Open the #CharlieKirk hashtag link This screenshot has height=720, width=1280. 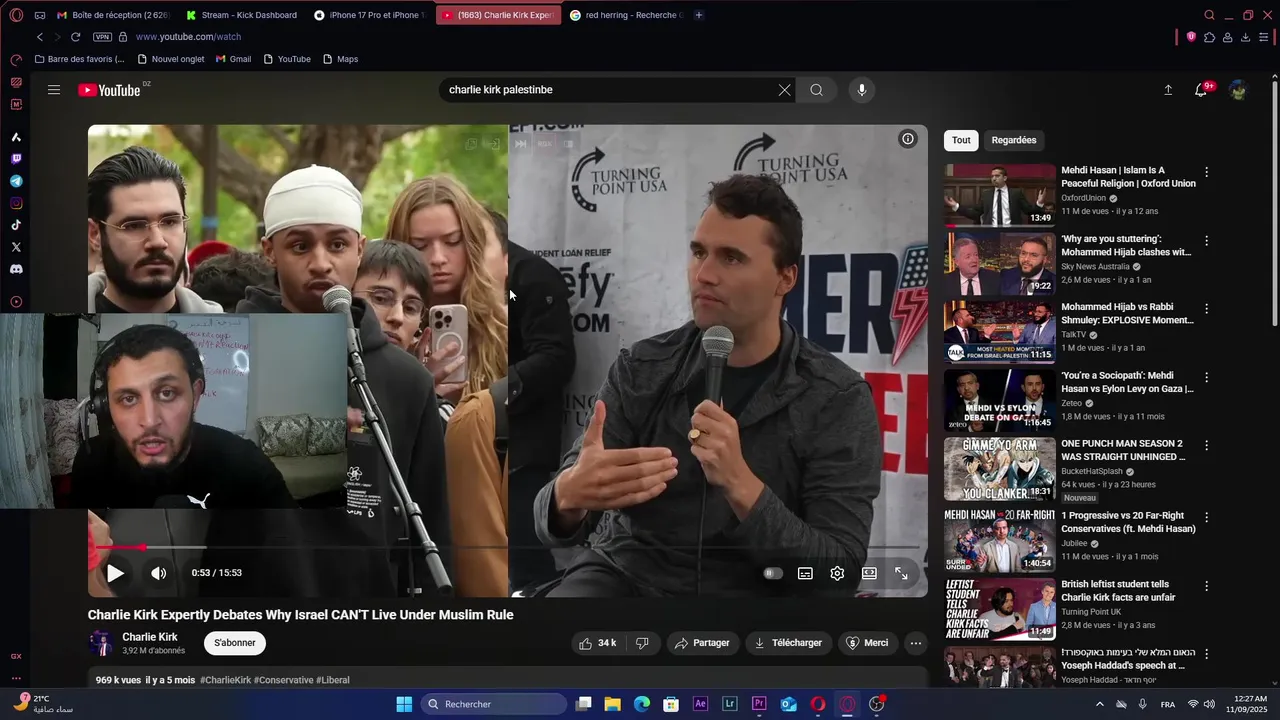[x=225, y=680]
